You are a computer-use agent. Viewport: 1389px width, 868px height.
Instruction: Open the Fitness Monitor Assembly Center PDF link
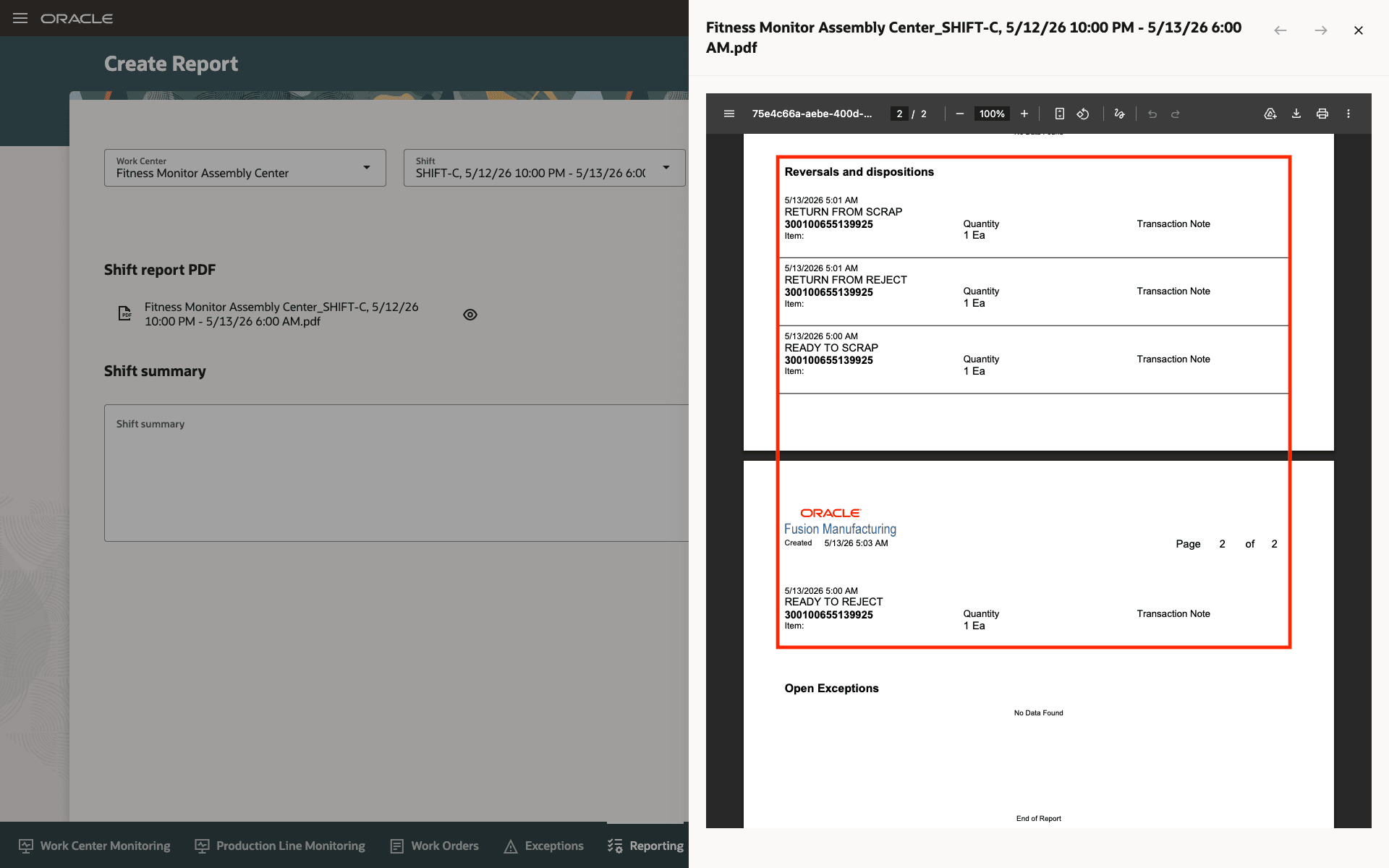(x=281, y=314)
